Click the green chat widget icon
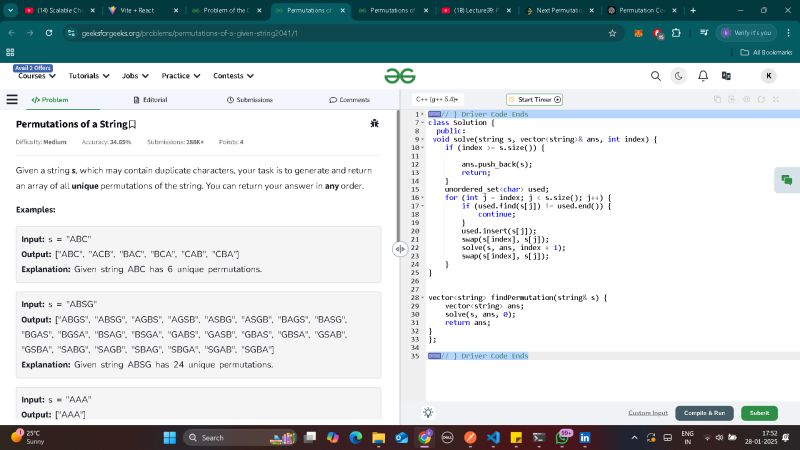 tap(787, 180)
